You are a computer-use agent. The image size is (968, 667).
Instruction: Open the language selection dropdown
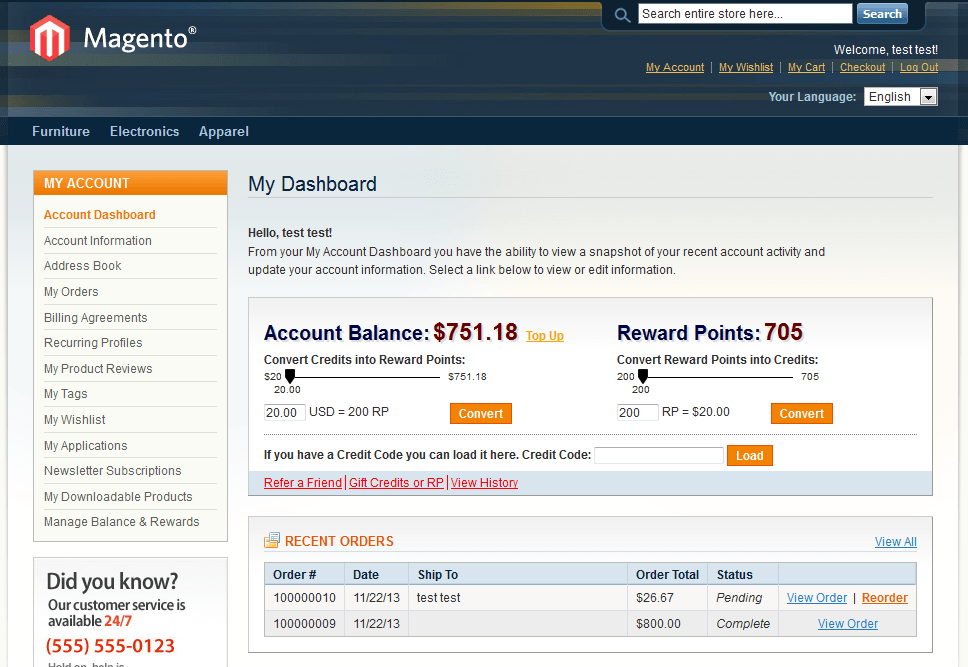click(927, 96)
